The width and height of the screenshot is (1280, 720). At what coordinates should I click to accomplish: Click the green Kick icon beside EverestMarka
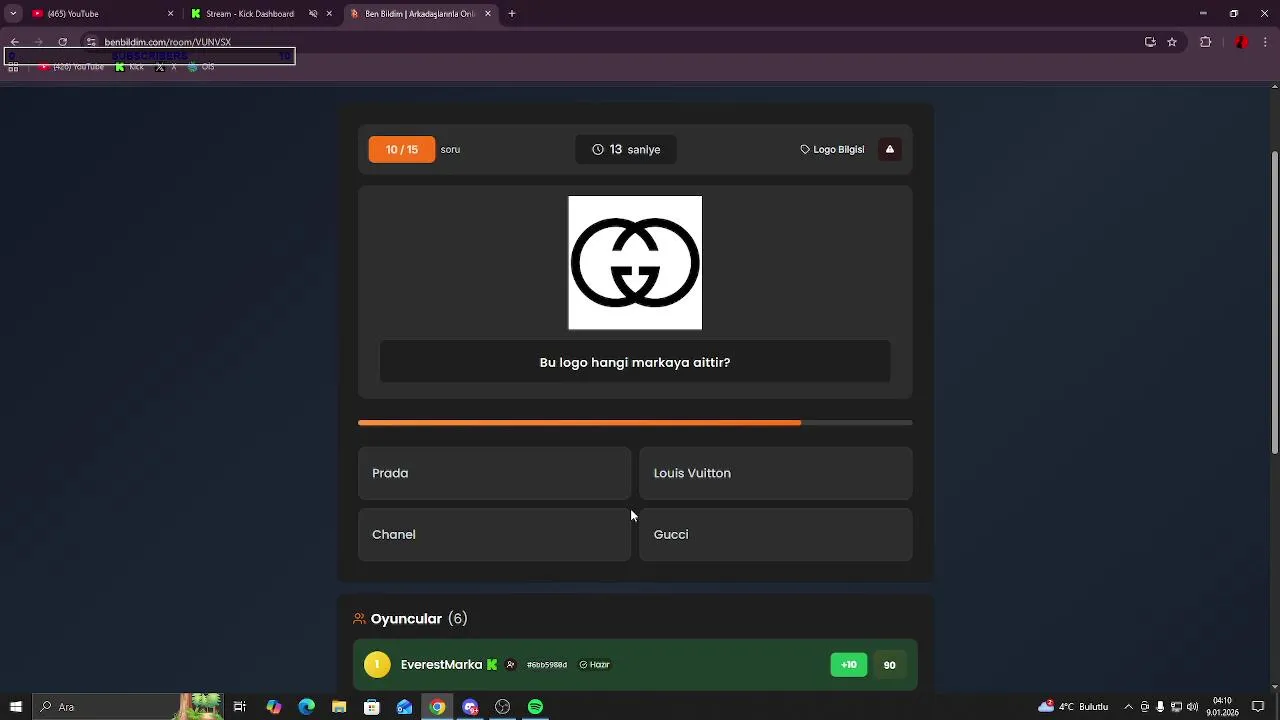click(x=491, y=665)
